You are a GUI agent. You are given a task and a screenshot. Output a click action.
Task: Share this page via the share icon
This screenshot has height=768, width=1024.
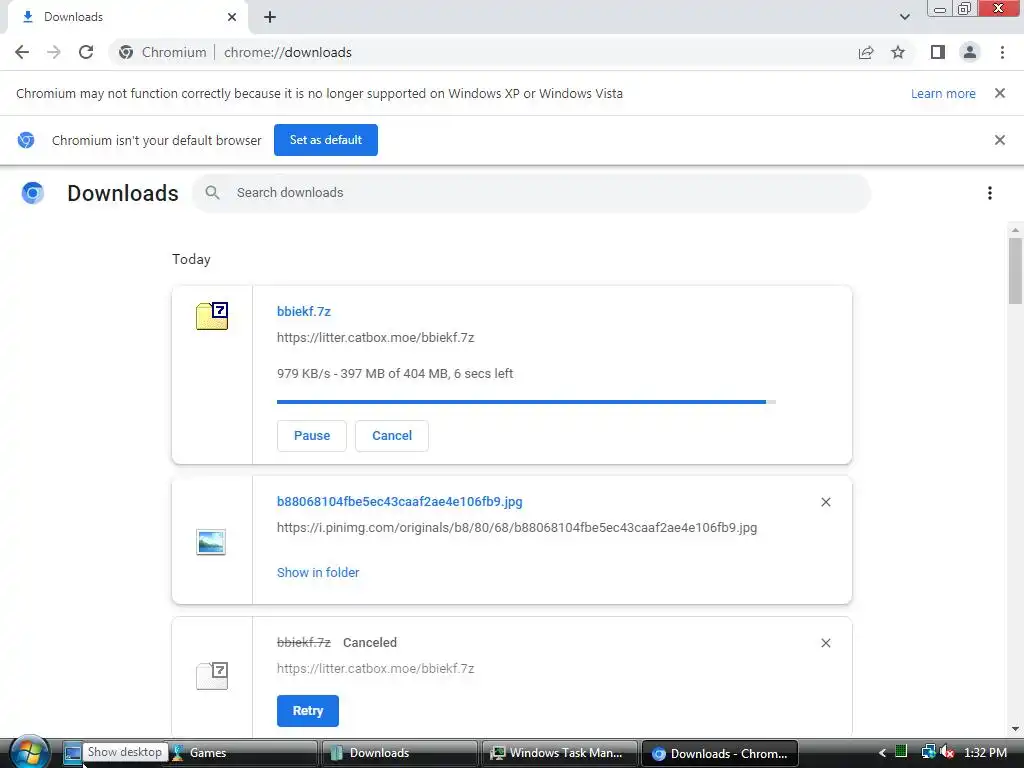click(x=866, y=52)
